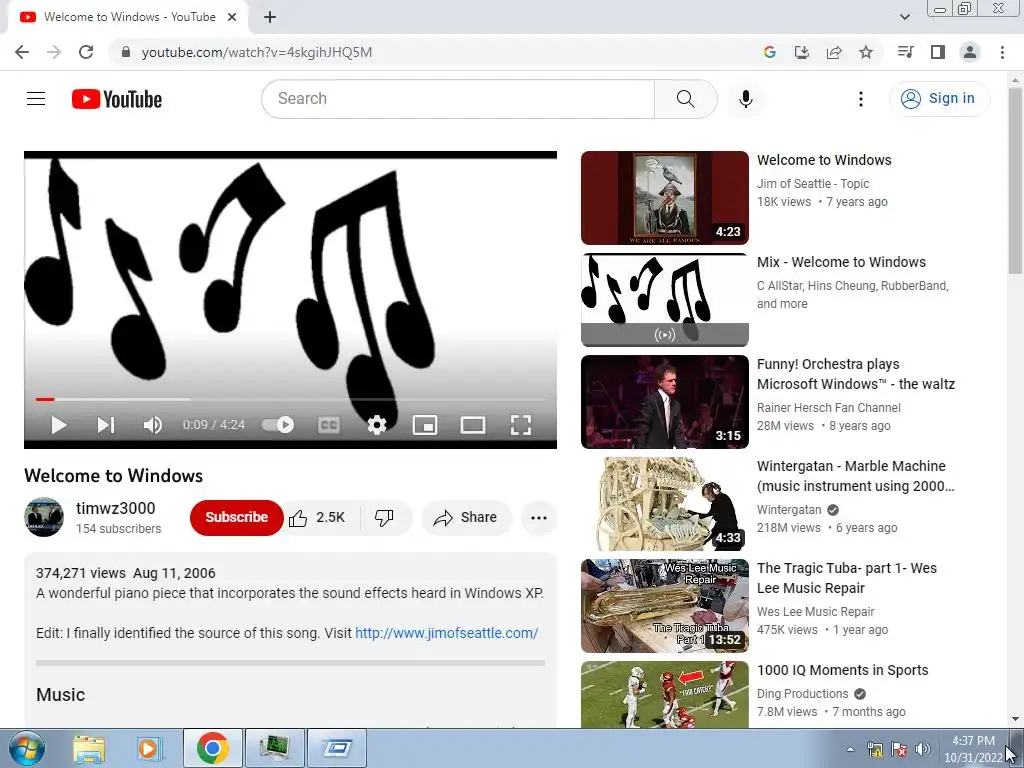The image size is (1024, 768).
Task: Go to YouTube home via logo
Action: pos(117,99)
